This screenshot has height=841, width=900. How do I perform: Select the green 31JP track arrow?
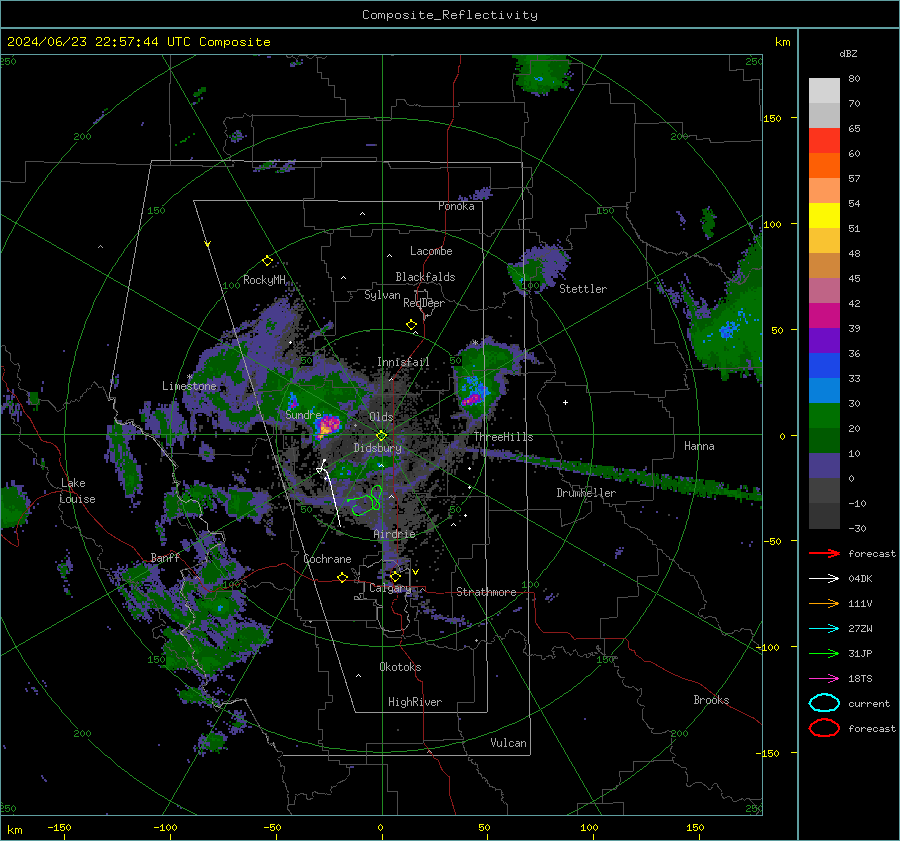pyautogui.click(x=824, y=653)
